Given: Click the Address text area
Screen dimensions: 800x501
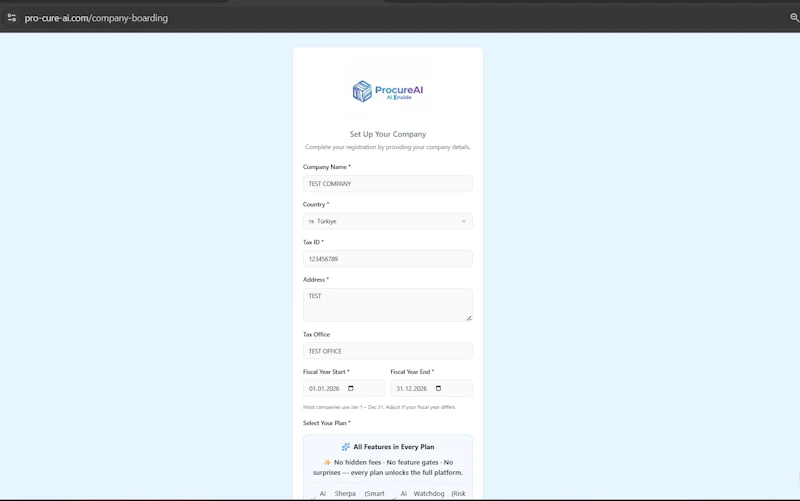Looking at the screenshot, I should 388,305.
